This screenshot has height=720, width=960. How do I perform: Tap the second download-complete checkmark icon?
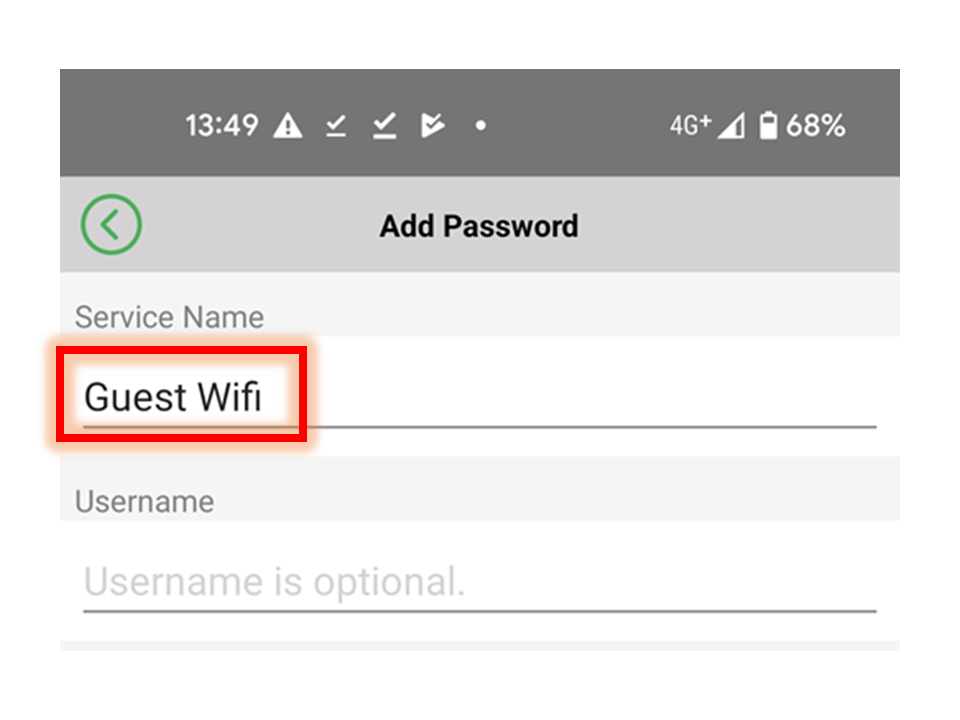(384, 126)
